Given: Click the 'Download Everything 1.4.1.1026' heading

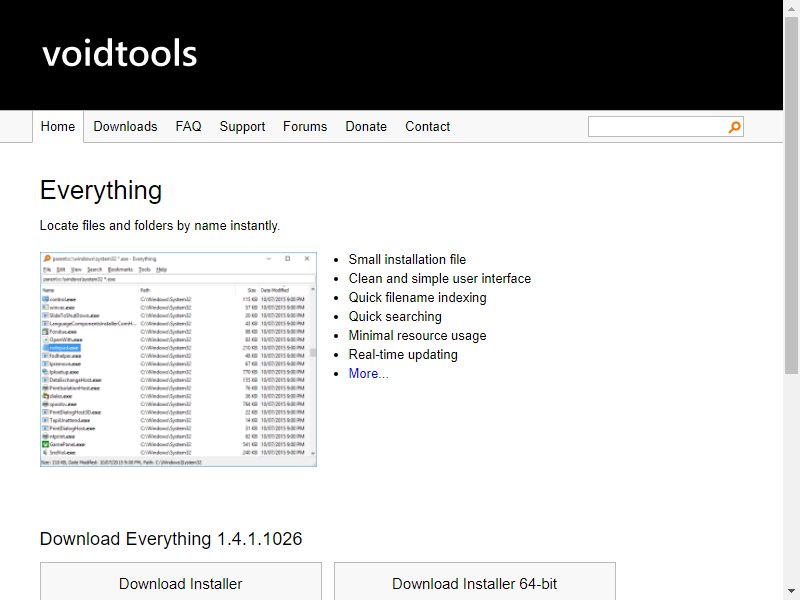Looking at the screenshot, I should pos(171,539).
